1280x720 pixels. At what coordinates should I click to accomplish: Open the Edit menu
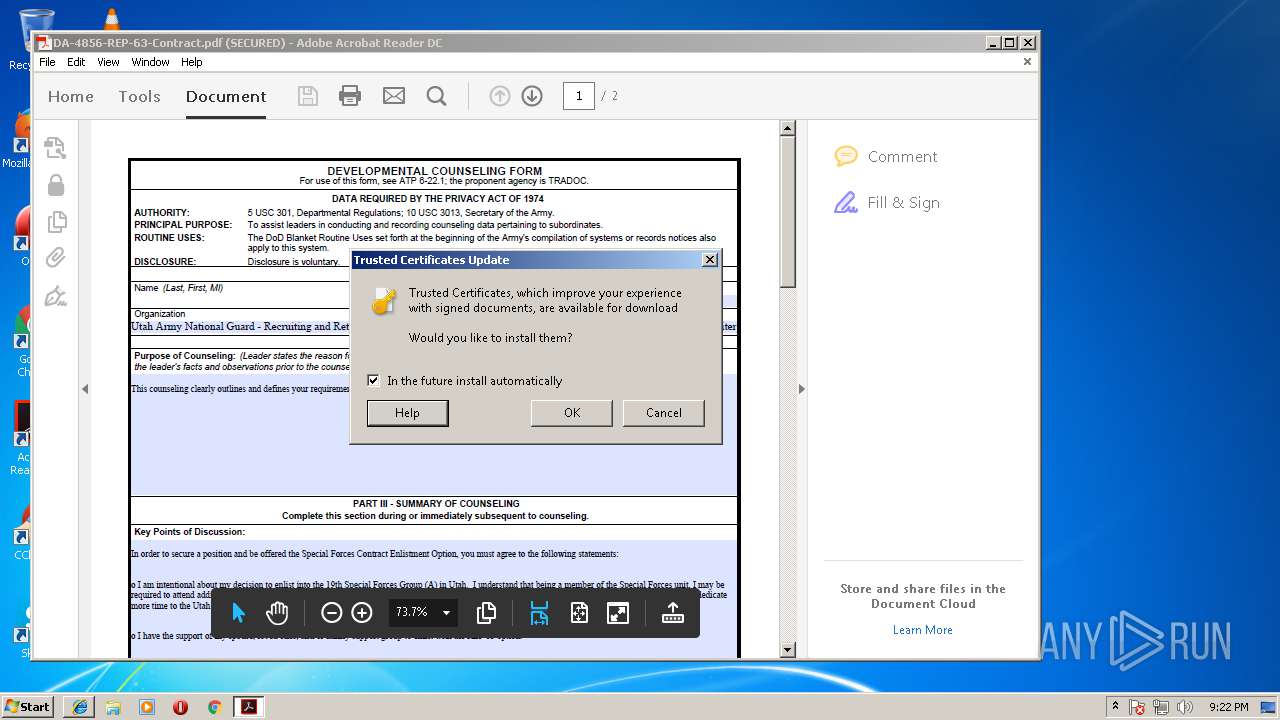click(x=76, y=62)
